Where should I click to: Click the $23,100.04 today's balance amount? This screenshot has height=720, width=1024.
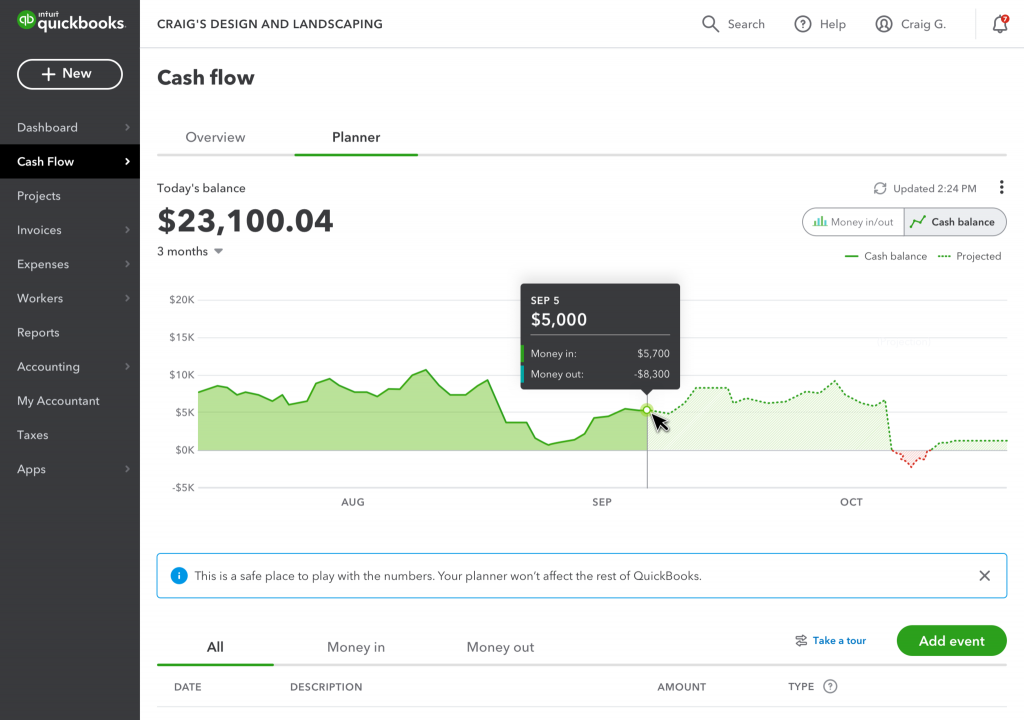[x=245, y=221]
